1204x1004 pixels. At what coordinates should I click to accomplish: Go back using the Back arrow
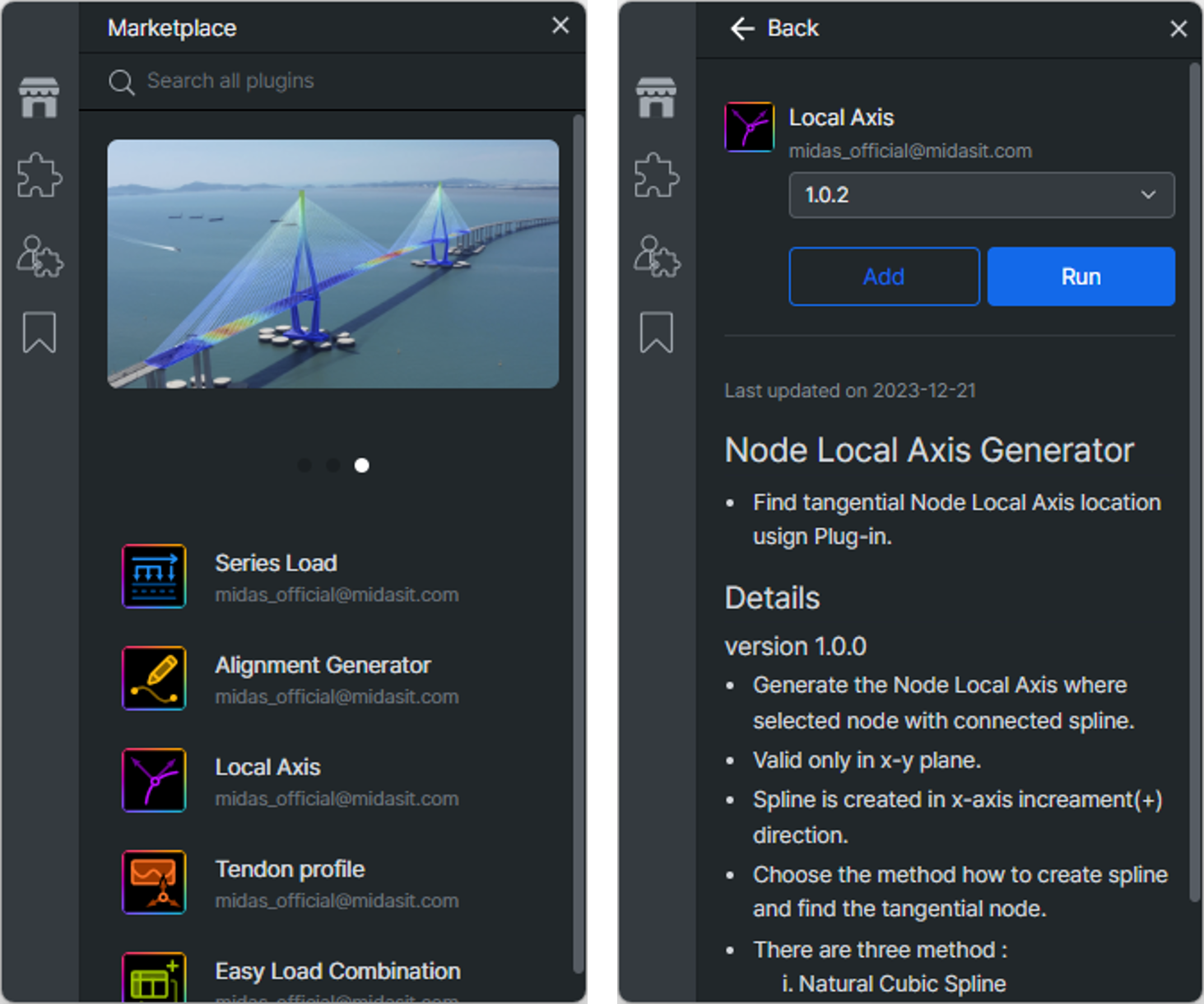742,29
